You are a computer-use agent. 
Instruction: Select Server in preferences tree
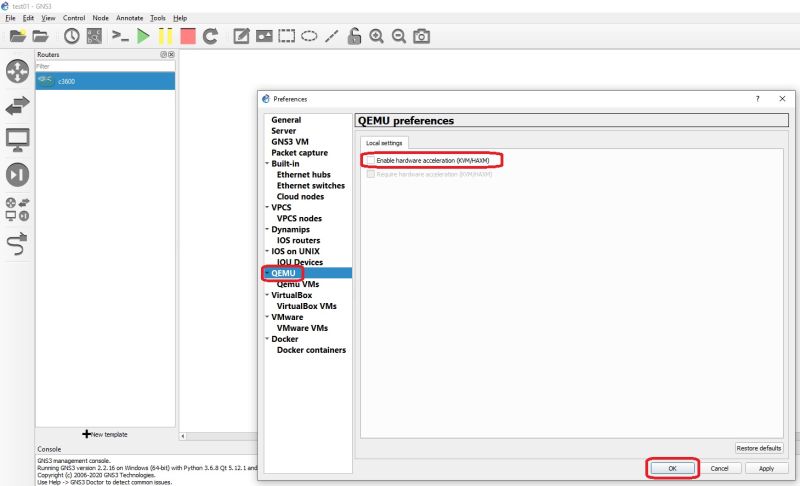(x=283, y=131)
